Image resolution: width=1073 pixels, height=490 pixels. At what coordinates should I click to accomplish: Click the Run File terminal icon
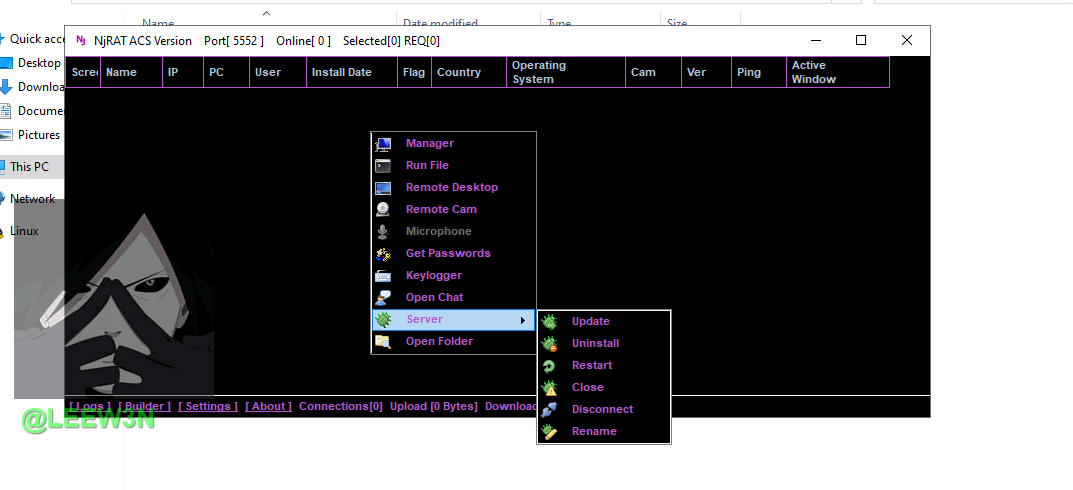coord(383,166)
